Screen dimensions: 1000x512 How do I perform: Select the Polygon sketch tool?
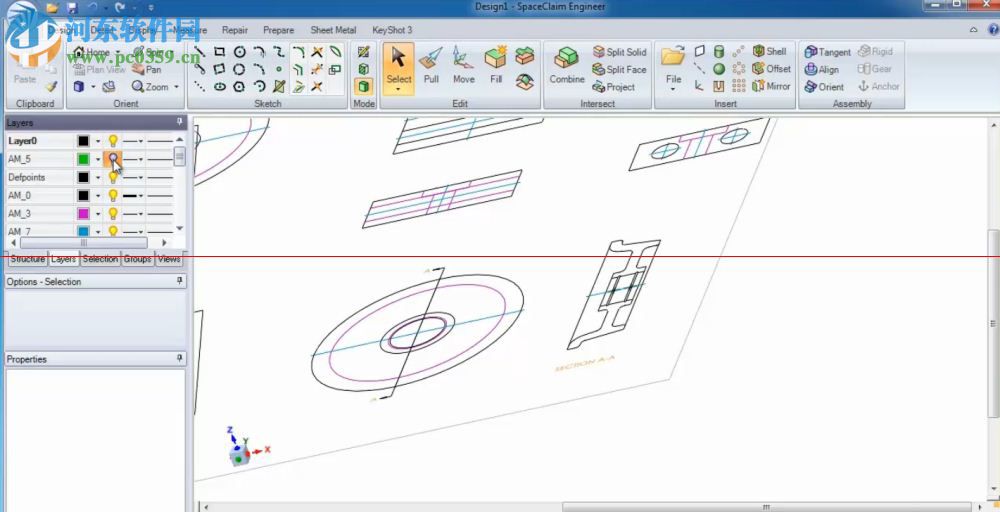239,87
